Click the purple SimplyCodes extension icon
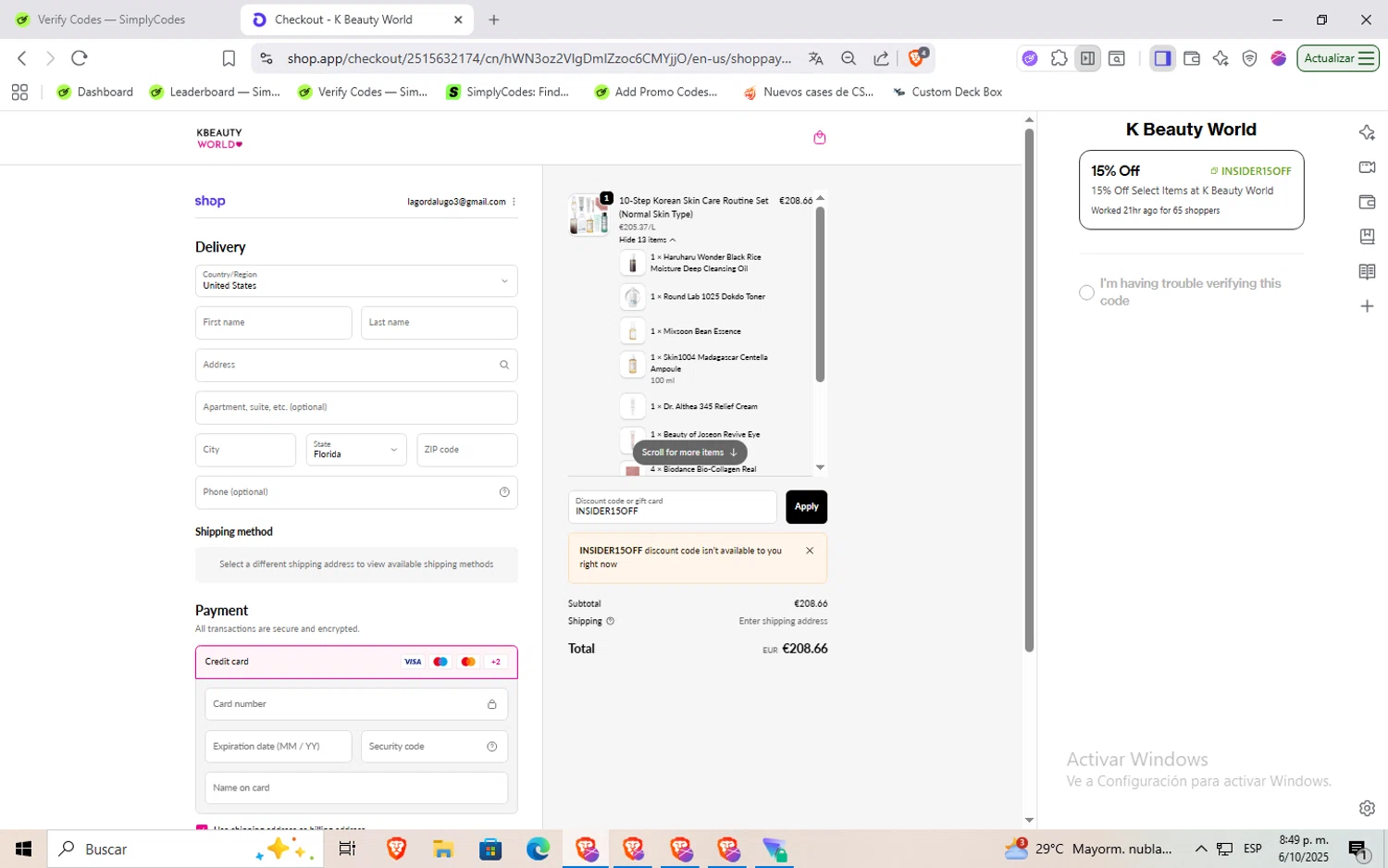This screenshot has width=1388, height=868. tap(1030, 58)
